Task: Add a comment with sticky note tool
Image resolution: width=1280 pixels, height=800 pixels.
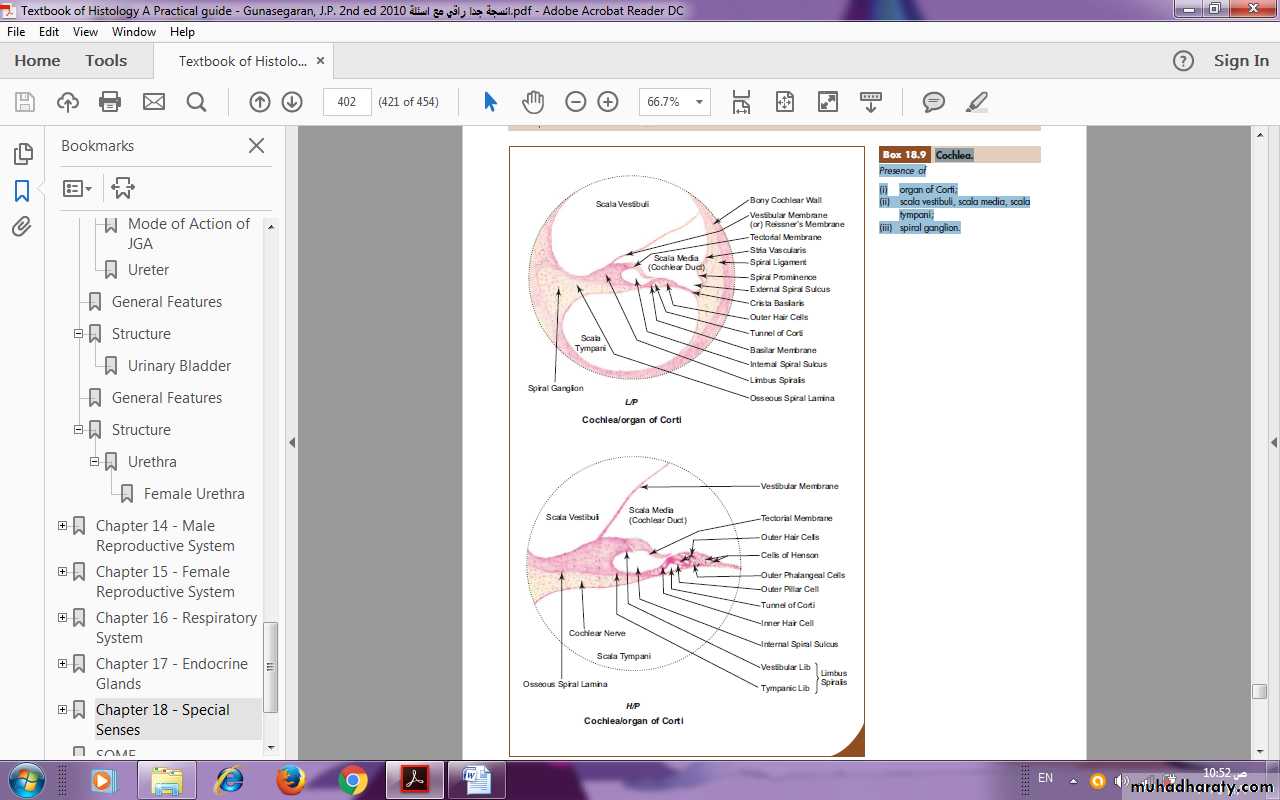Action: (934, 102)
